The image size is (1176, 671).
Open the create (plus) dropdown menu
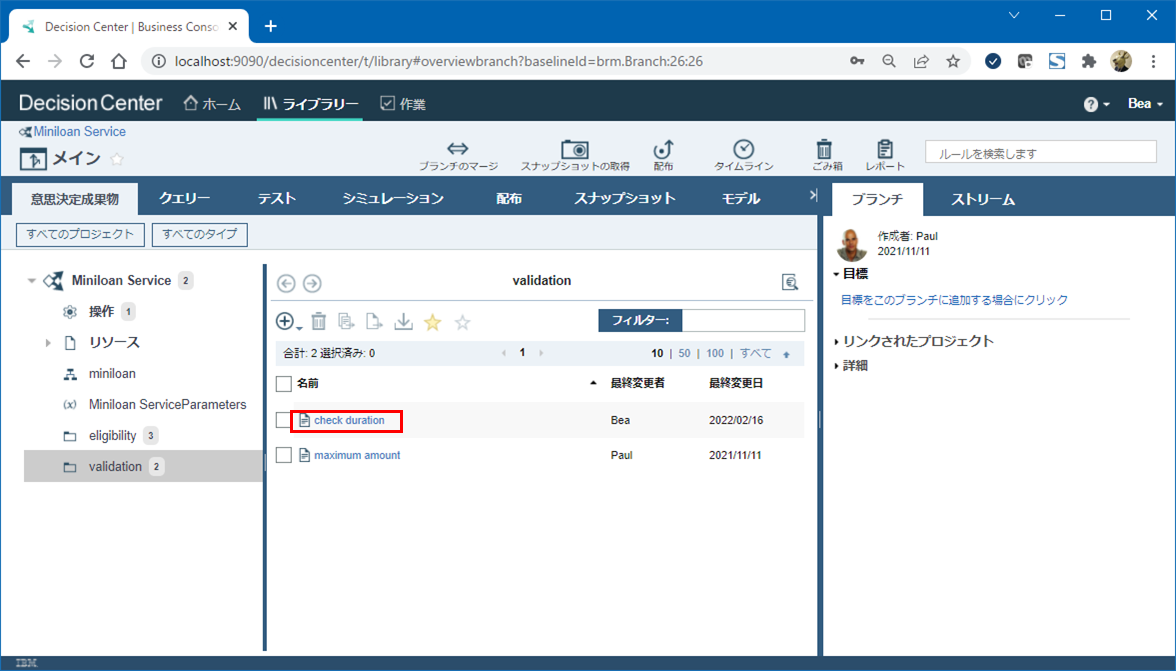click(289, 322)
